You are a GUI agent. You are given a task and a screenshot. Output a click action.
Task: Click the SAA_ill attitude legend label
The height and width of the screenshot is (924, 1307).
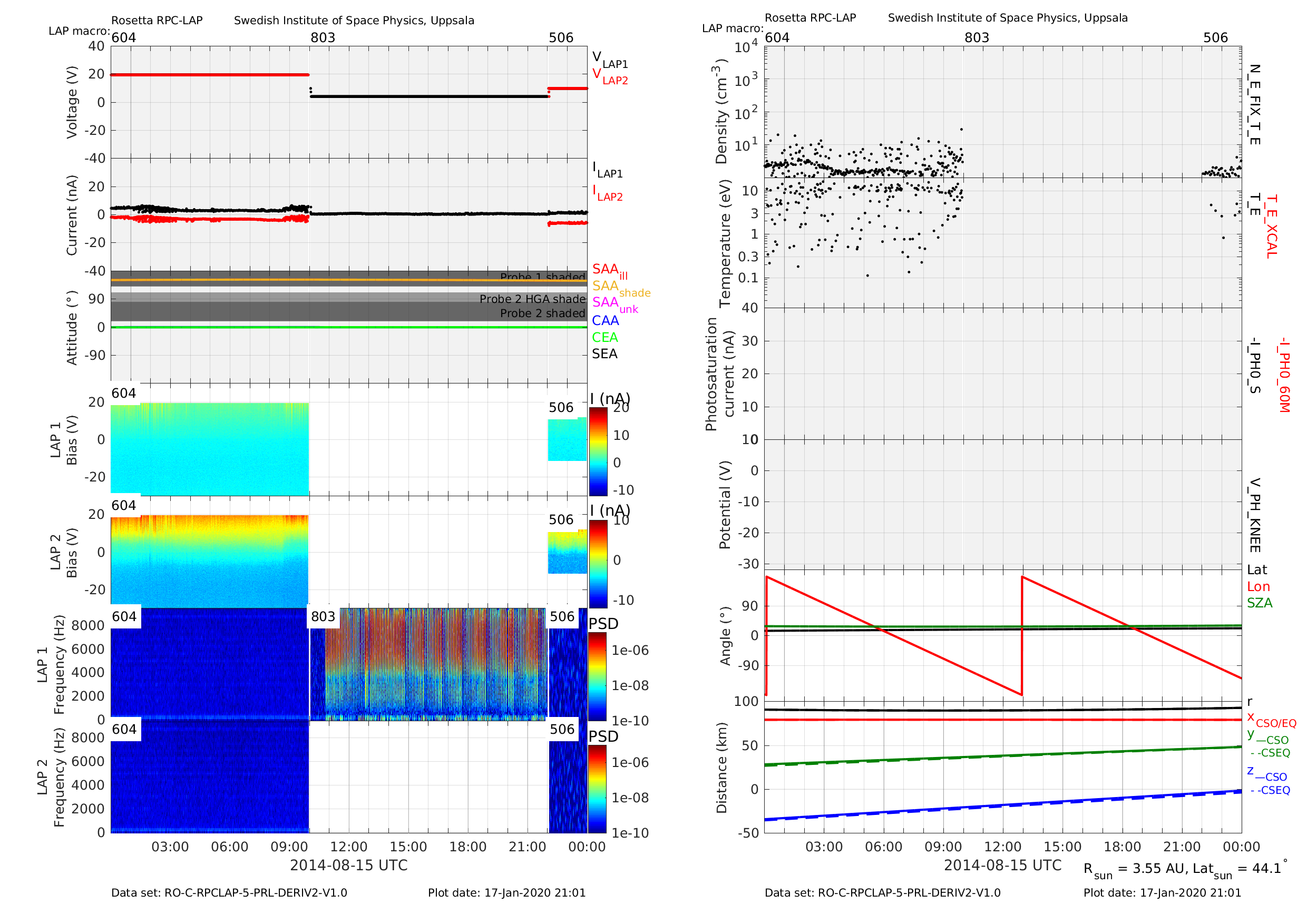[610, 271]
